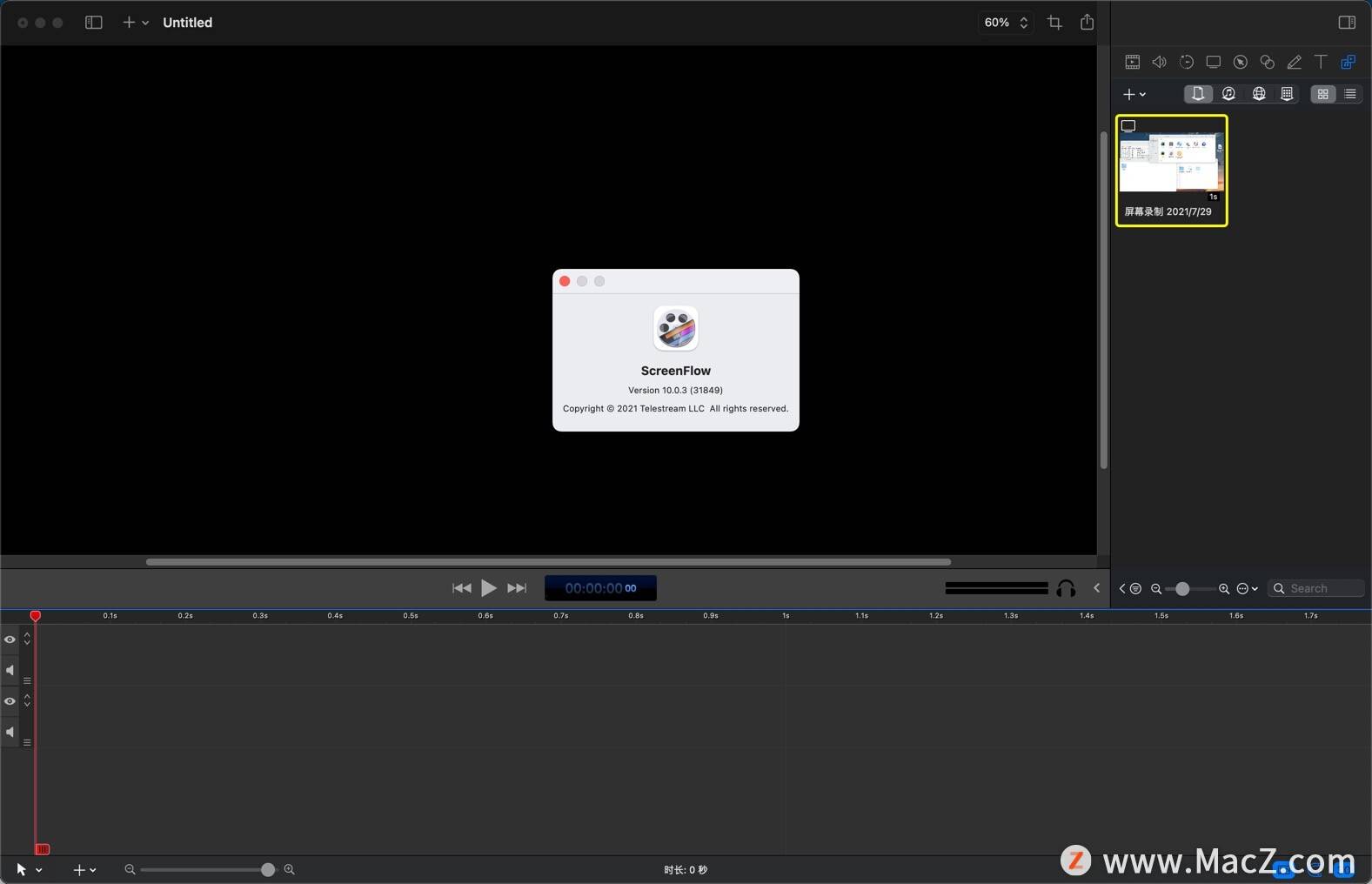Open the Annotations pencil inspector tab
This screenshot has width=1372, height=884.
[1294, 62]
